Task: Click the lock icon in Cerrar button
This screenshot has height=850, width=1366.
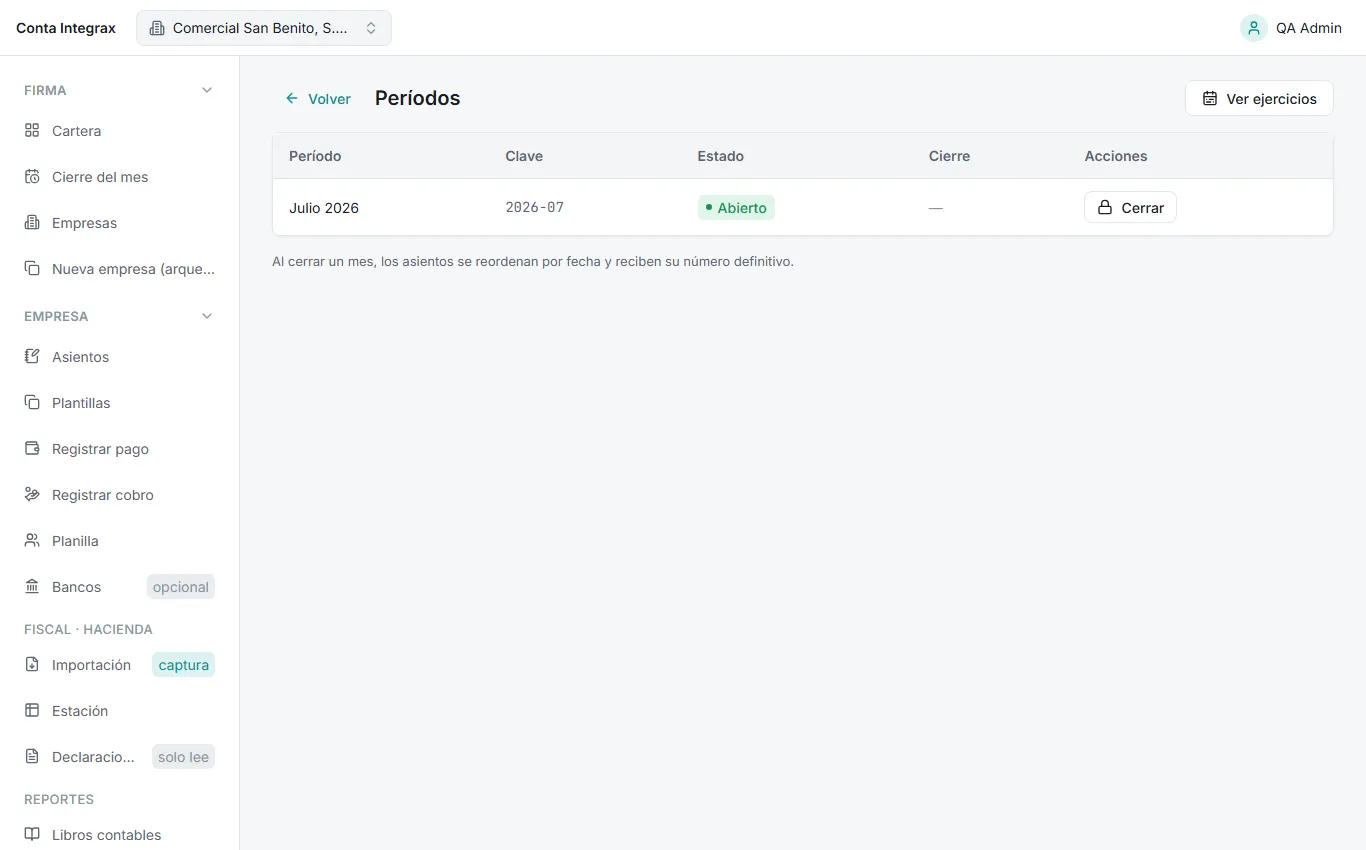Action: pos(1105,207)
